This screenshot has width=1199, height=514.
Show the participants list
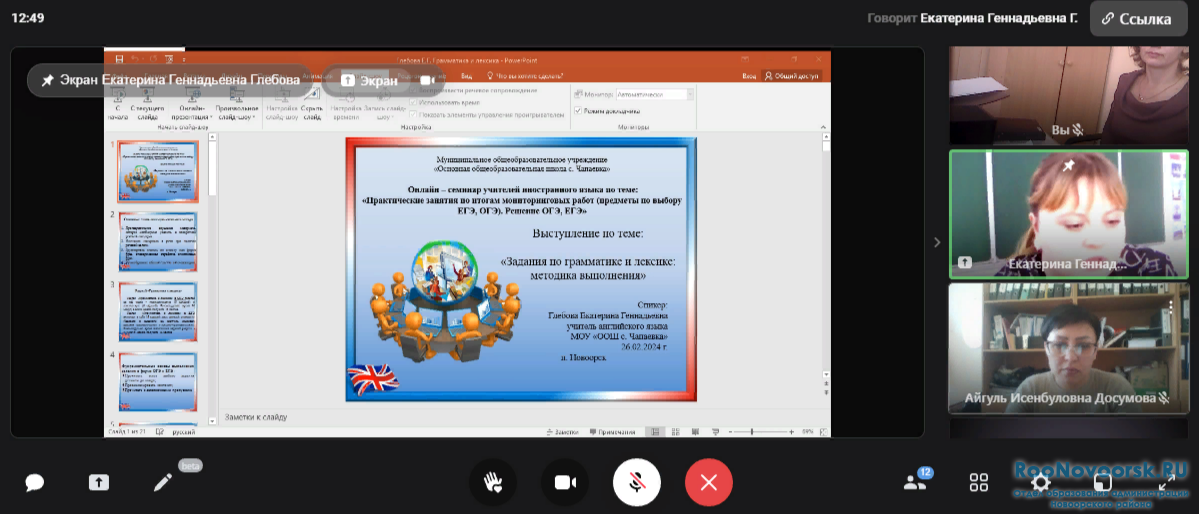click(914, 482)
